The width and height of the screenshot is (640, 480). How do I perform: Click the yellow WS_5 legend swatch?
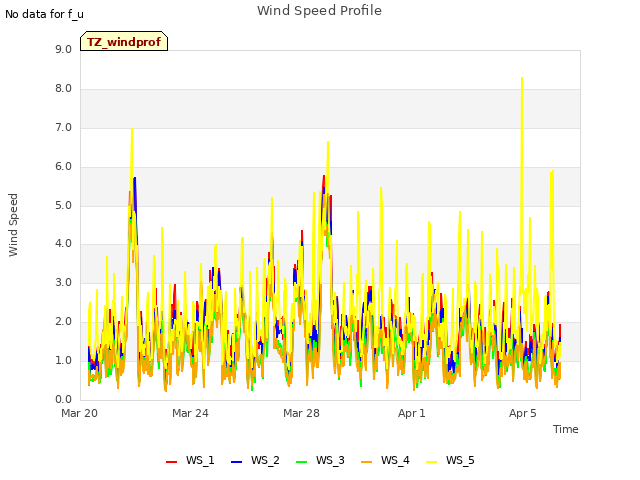pyautogui.click(x=431, y=462)
